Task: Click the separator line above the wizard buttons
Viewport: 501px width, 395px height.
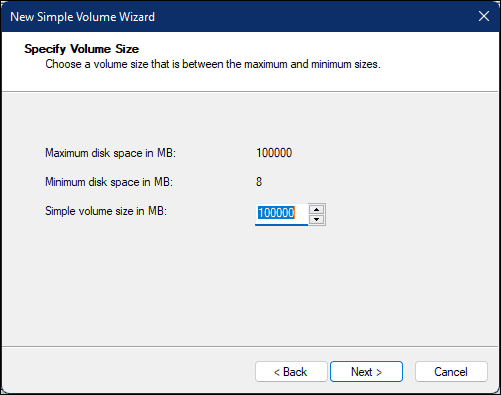Action: 250,346
